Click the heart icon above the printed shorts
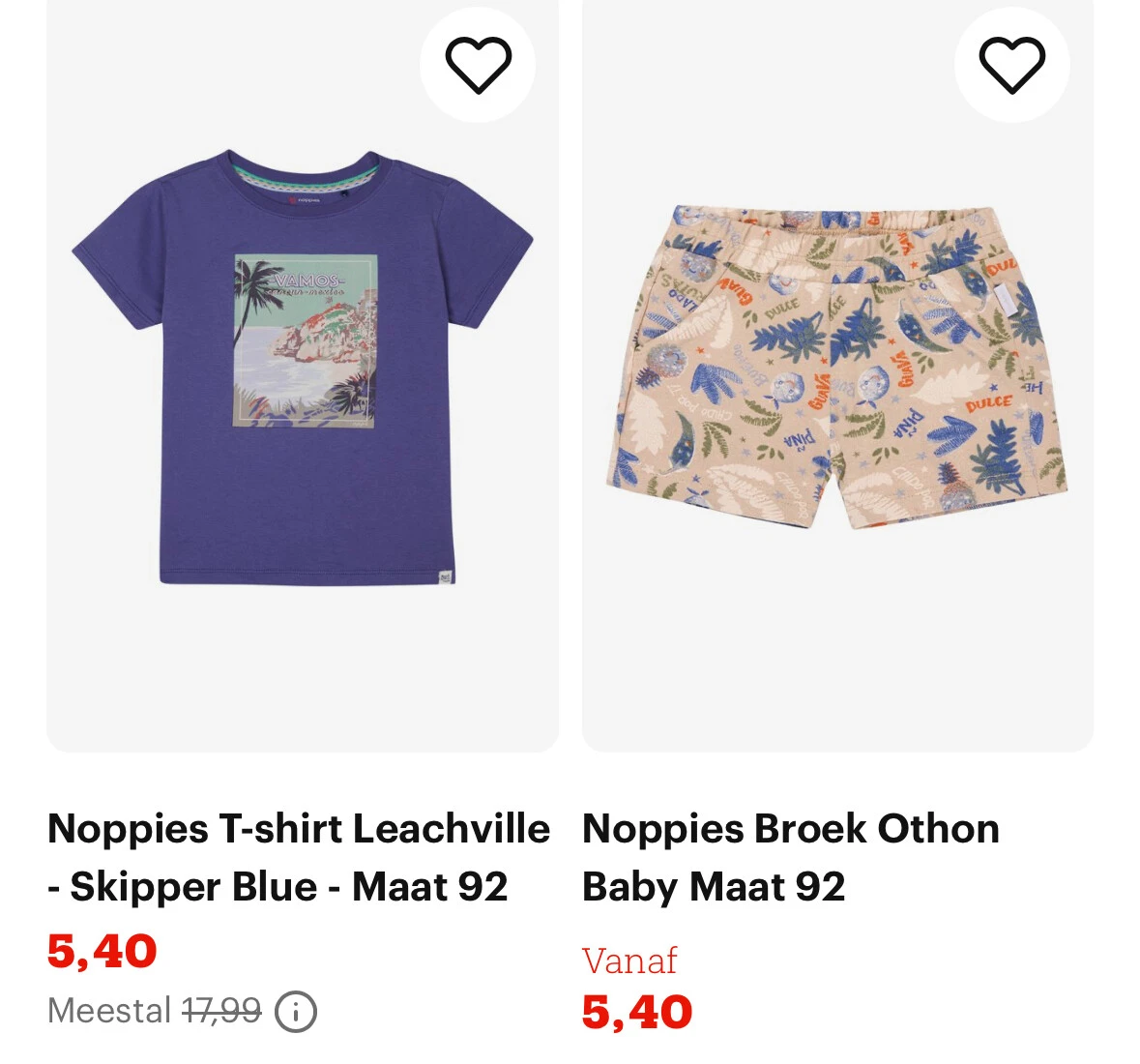 (x=1012, y=64)
